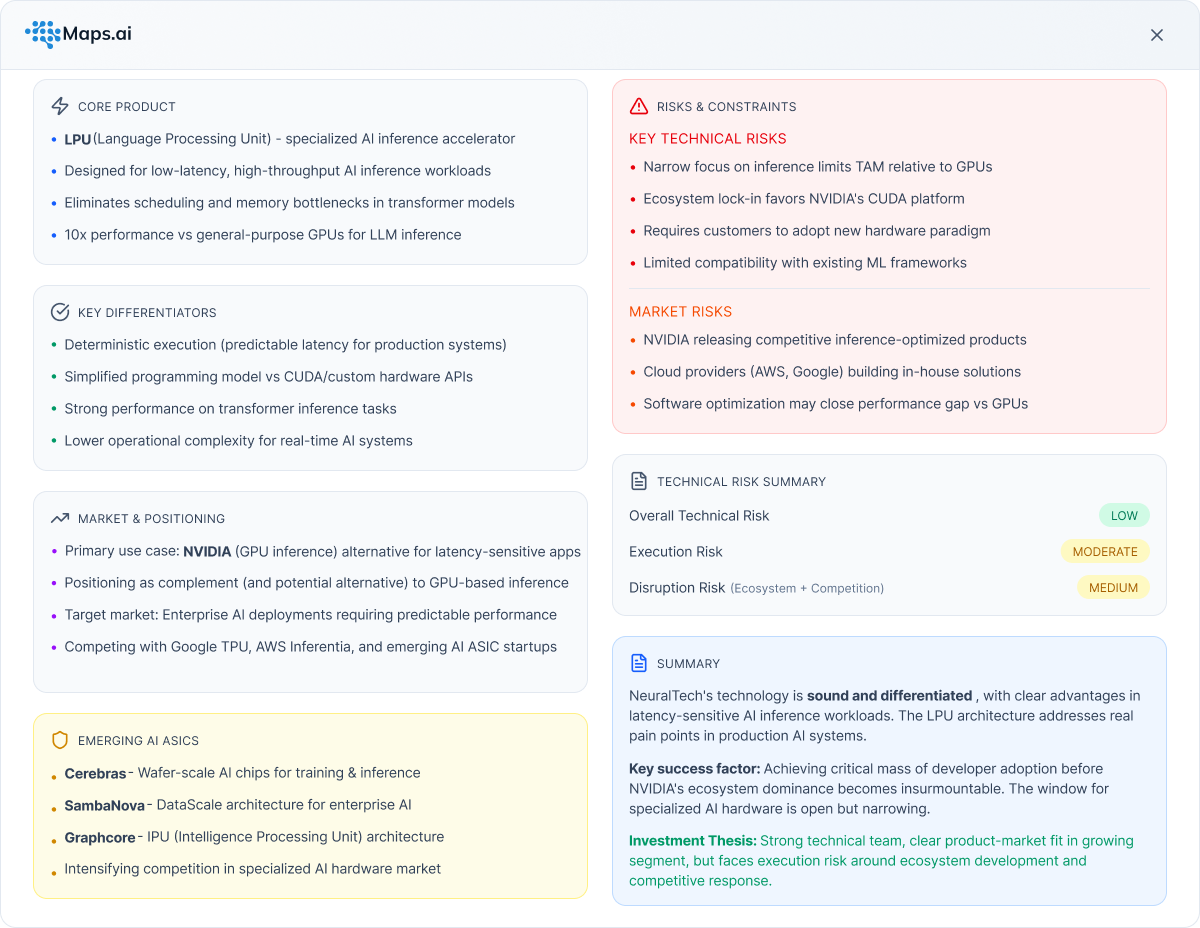
Task: Click the Overall Technical Risk row label
Action: tap(699, 516)
